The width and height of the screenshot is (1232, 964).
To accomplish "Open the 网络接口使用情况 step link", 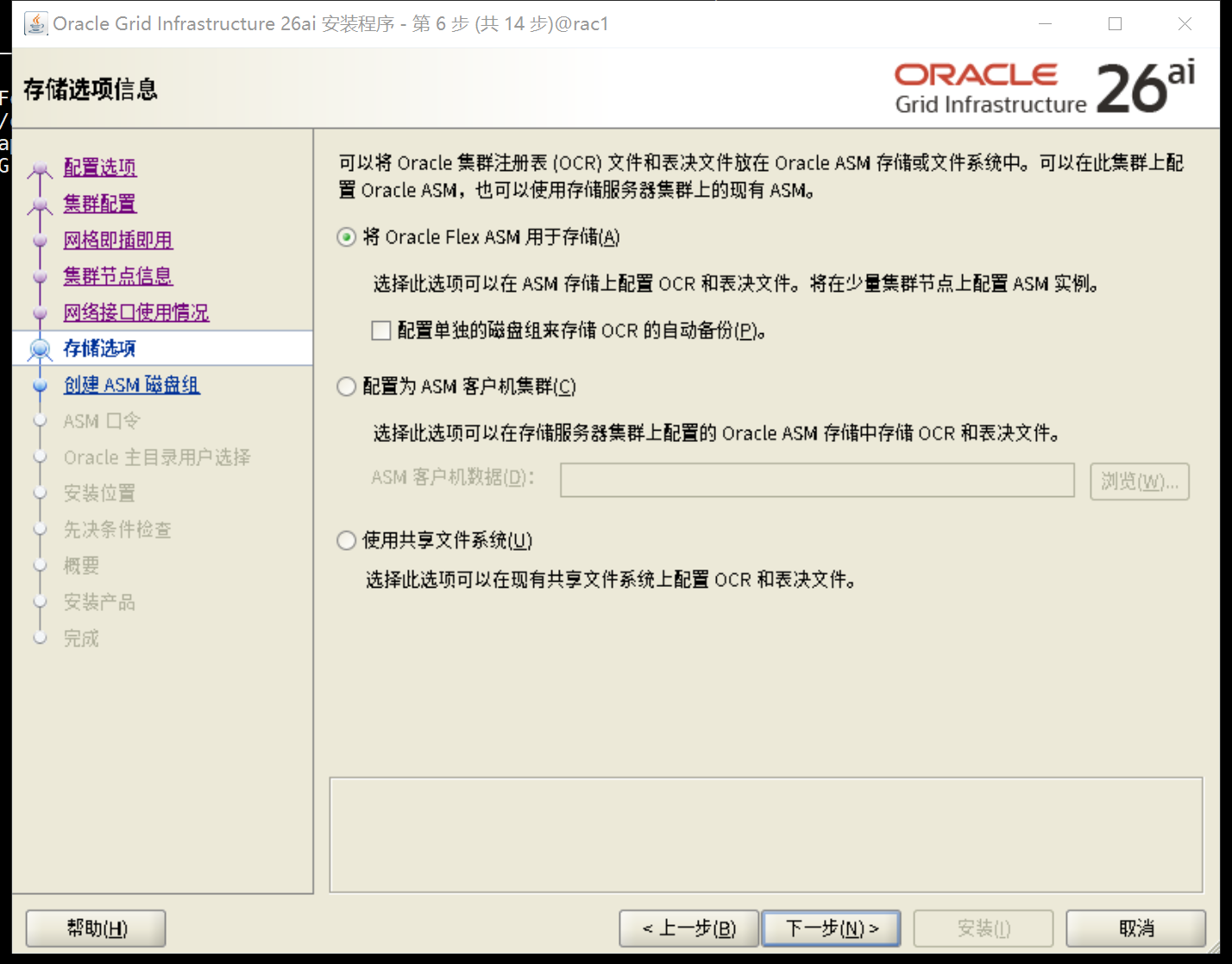I will [136, 312].
